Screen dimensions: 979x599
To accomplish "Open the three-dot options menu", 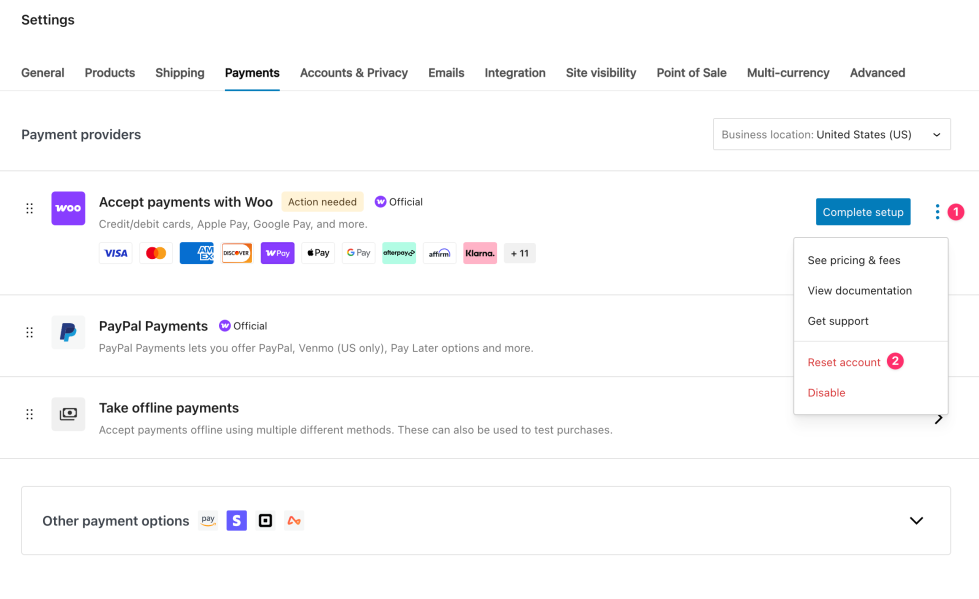I will 937,211.
